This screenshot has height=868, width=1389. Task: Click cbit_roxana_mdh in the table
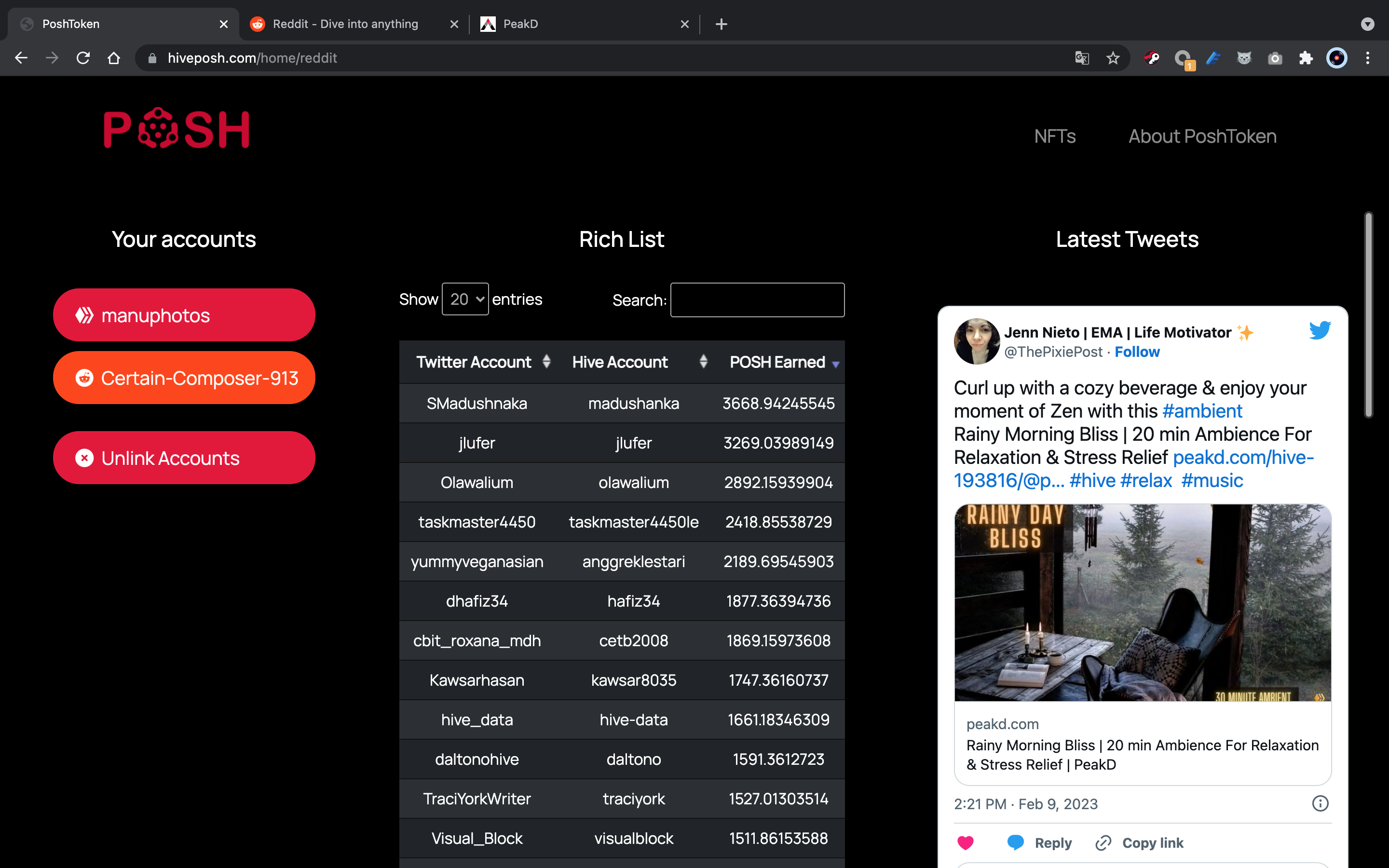click(477, 641)
